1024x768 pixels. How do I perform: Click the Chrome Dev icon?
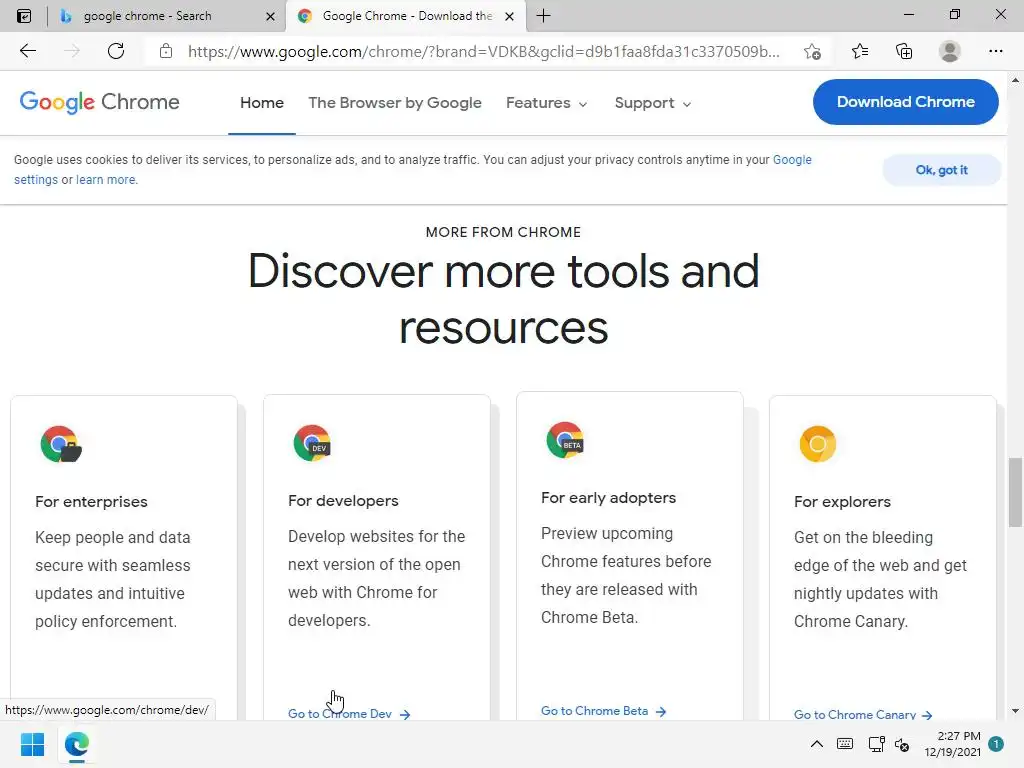312,443
